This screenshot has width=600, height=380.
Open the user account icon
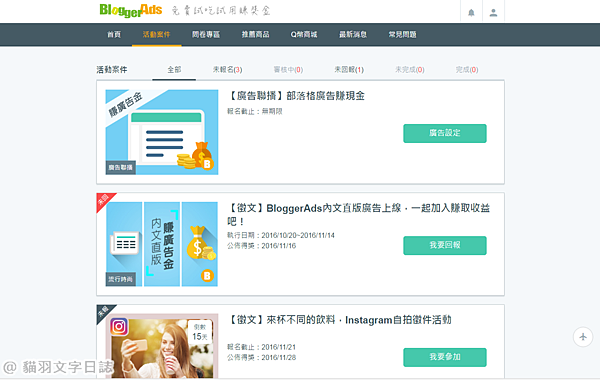point(493,13)
